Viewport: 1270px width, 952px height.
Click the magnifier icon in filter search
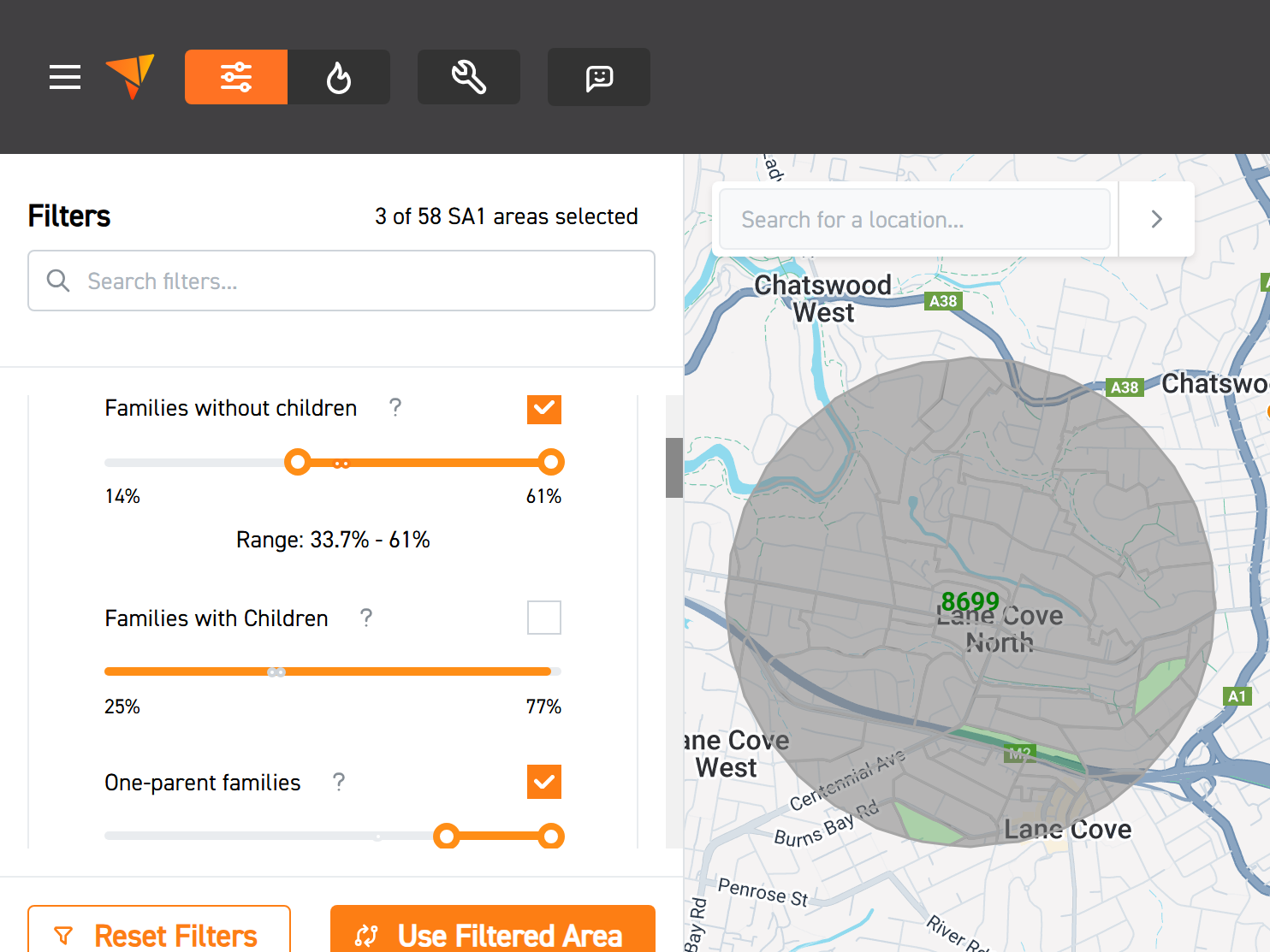58,281
